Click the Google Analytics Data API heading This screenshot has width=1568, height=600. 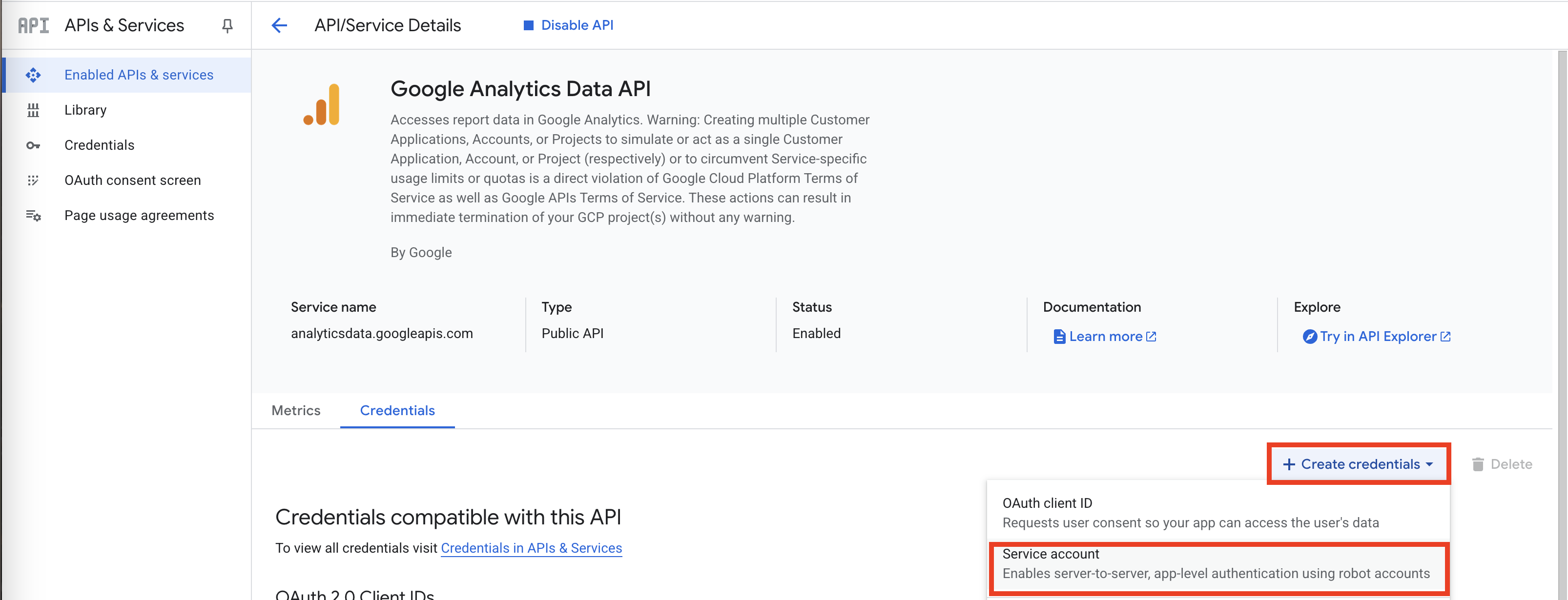point(520,89)
